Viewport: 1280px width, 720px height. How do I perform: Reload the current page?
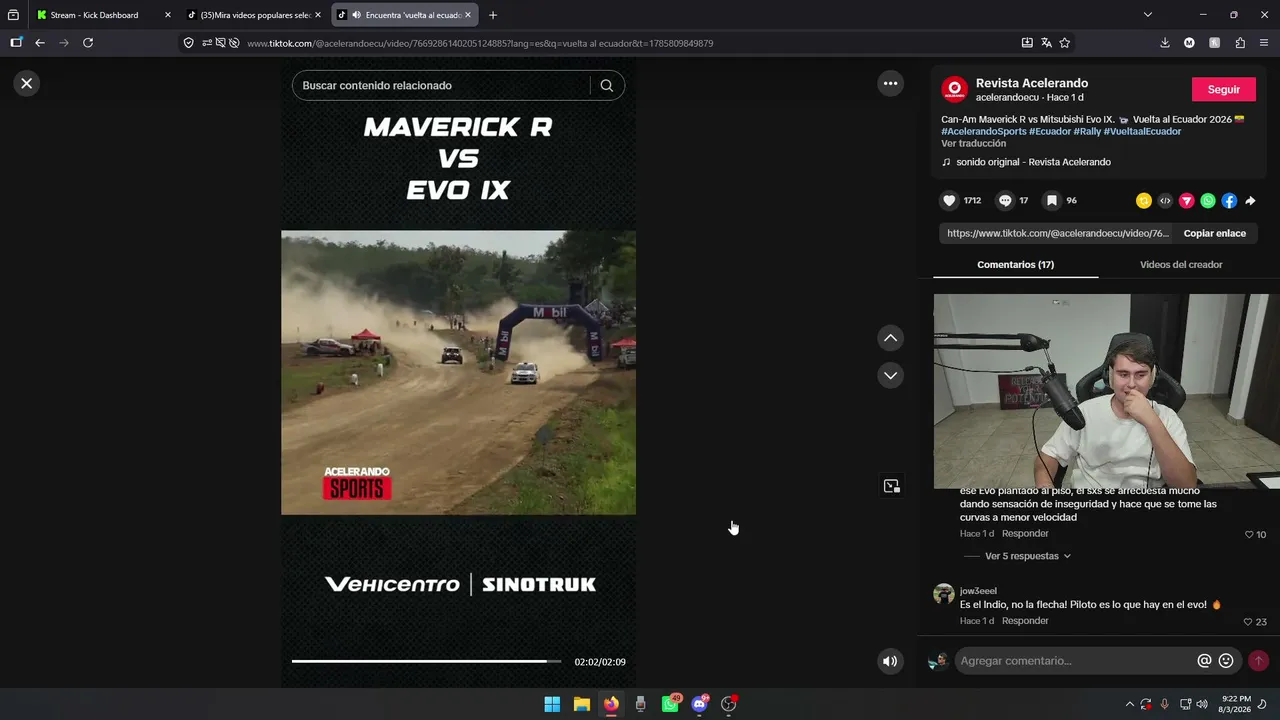(88, 43)
